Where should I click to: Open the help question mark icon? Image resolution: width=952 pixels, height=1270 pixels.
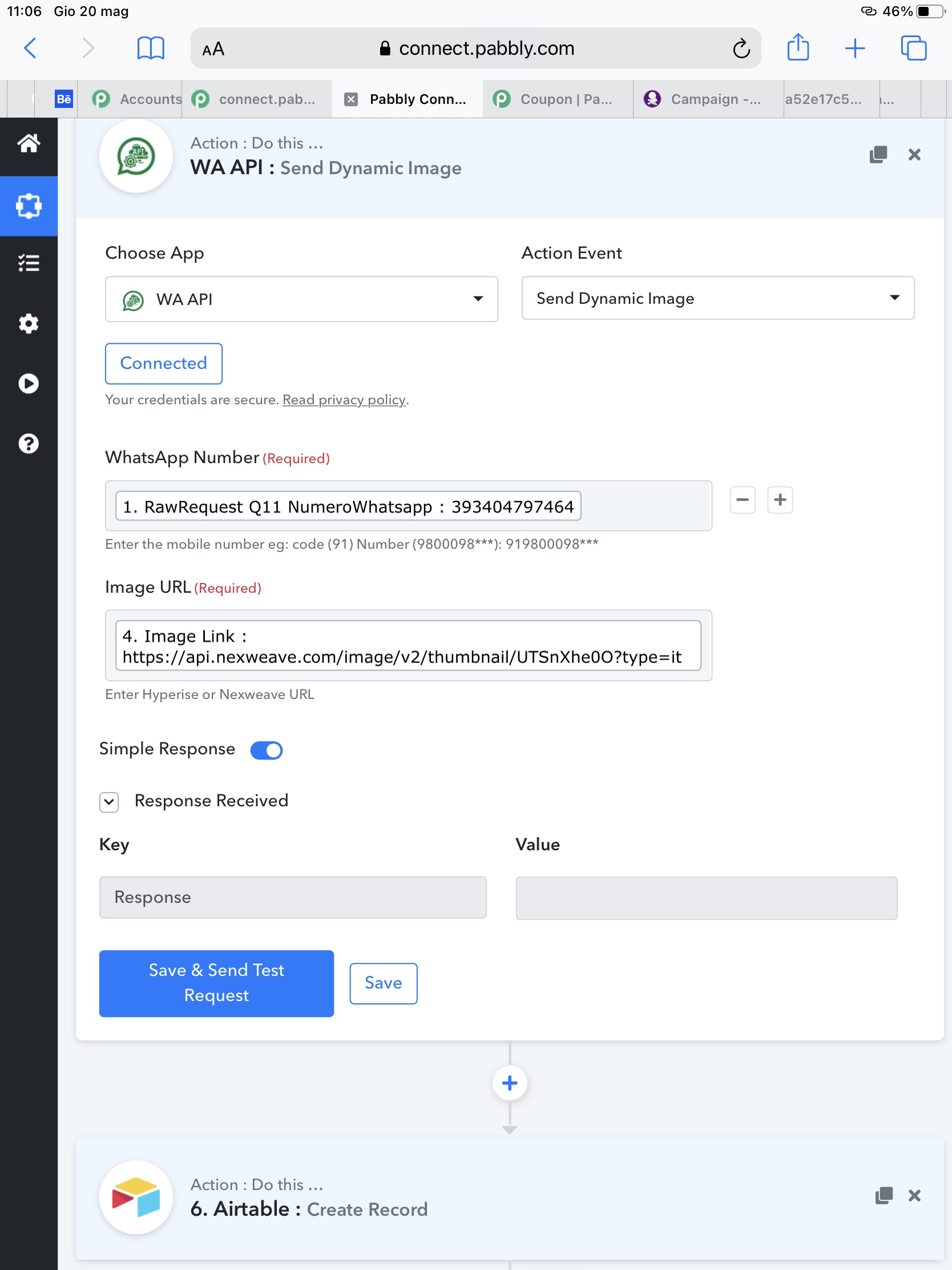[29, 444]
